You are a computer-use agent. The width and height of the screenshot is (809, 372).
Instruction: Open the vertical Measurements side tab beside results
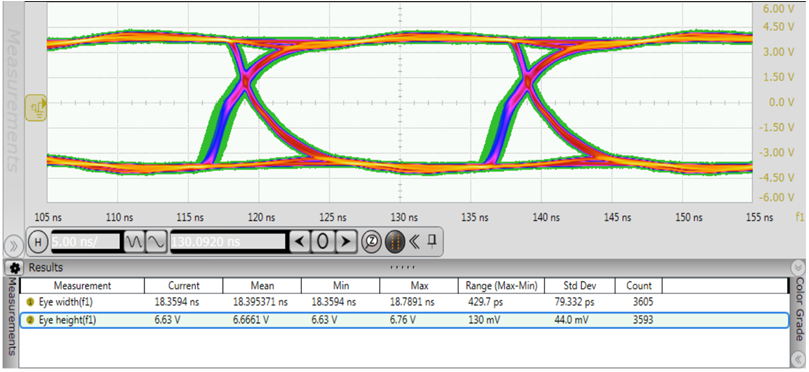12,317
